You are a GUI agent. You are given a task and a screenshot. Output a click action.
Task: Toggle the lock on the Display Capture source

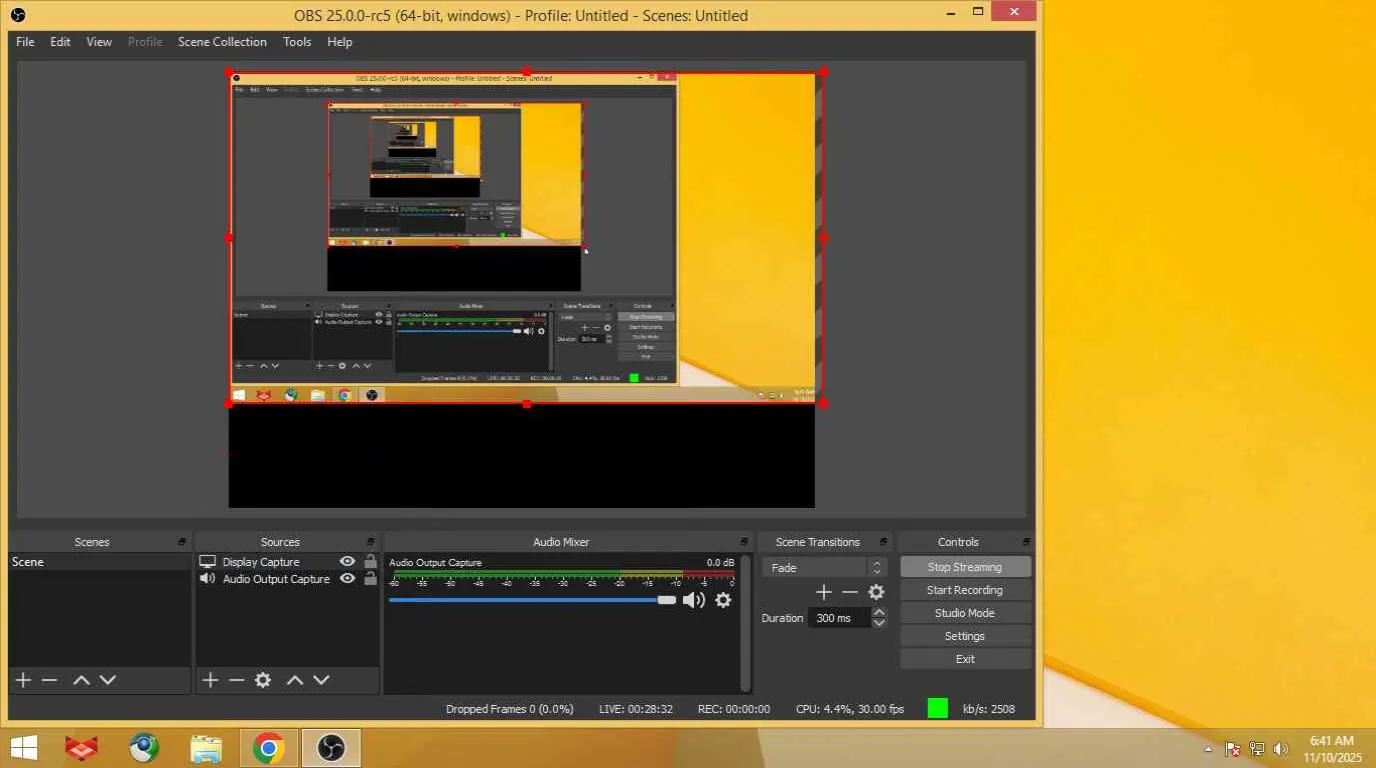click(x=370, y=562)
